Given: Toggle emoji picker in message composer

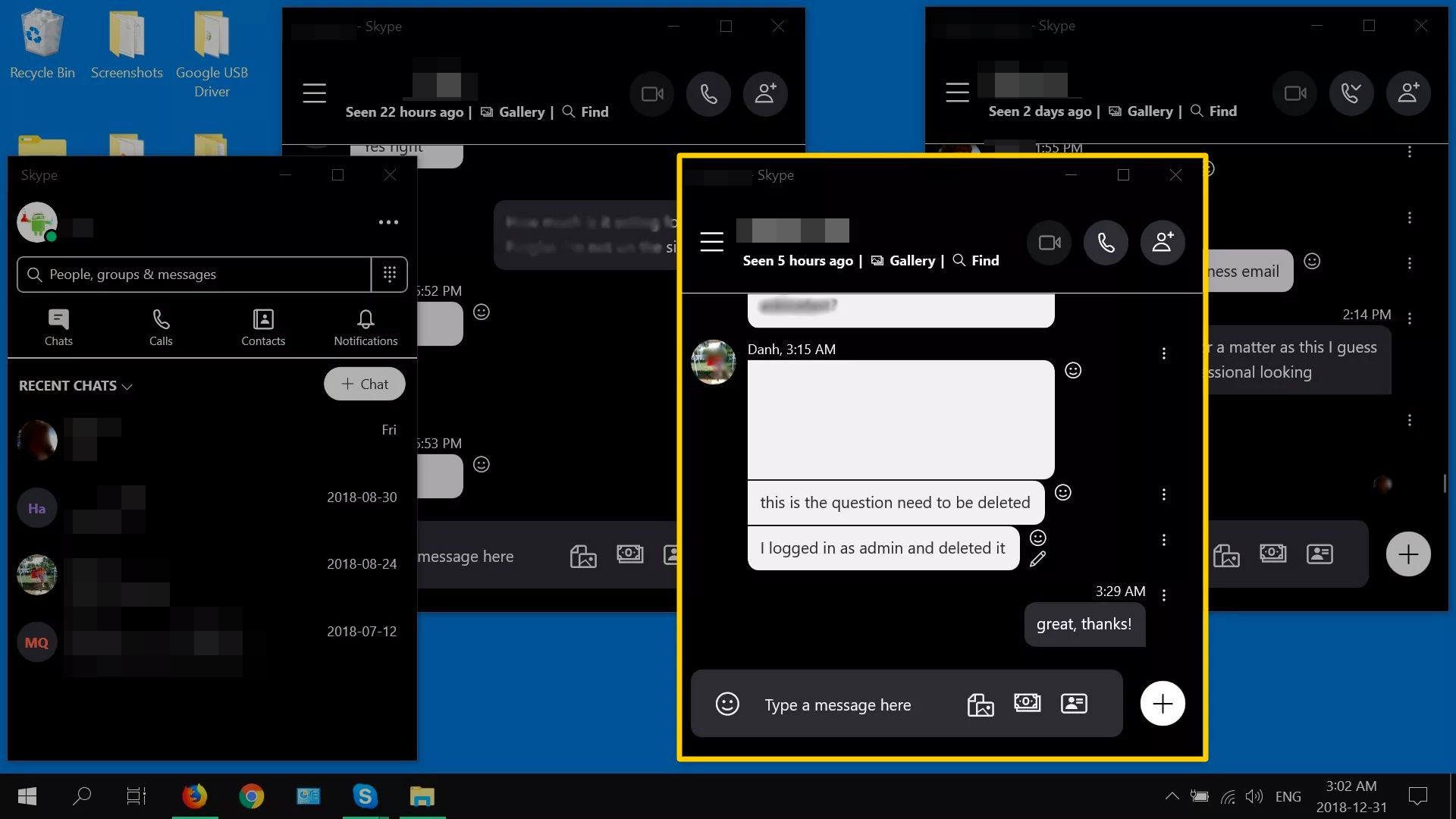Looking at the screenshot, I should tap(727, 703).
